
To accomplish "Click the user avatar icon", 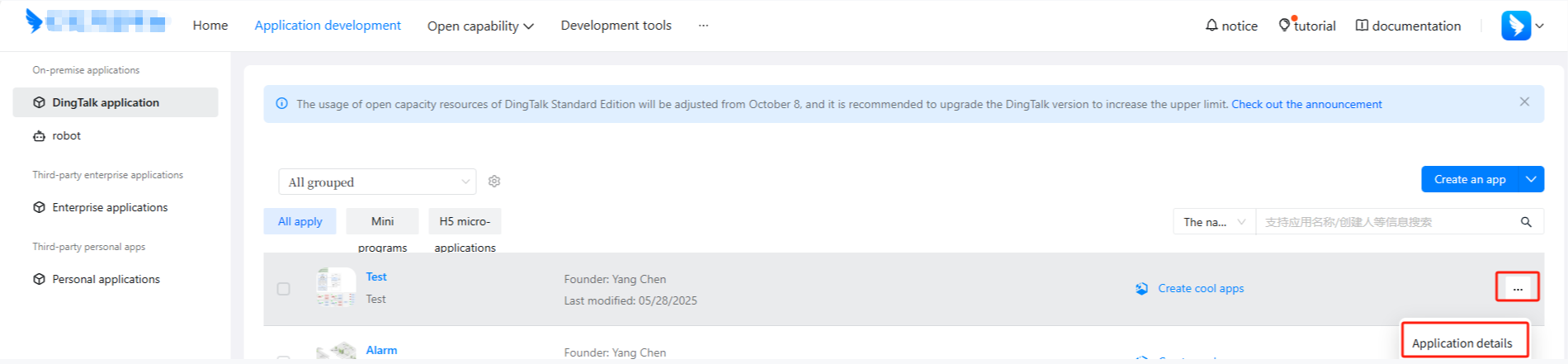I will pyautogui.click(x=1516, y=26).
